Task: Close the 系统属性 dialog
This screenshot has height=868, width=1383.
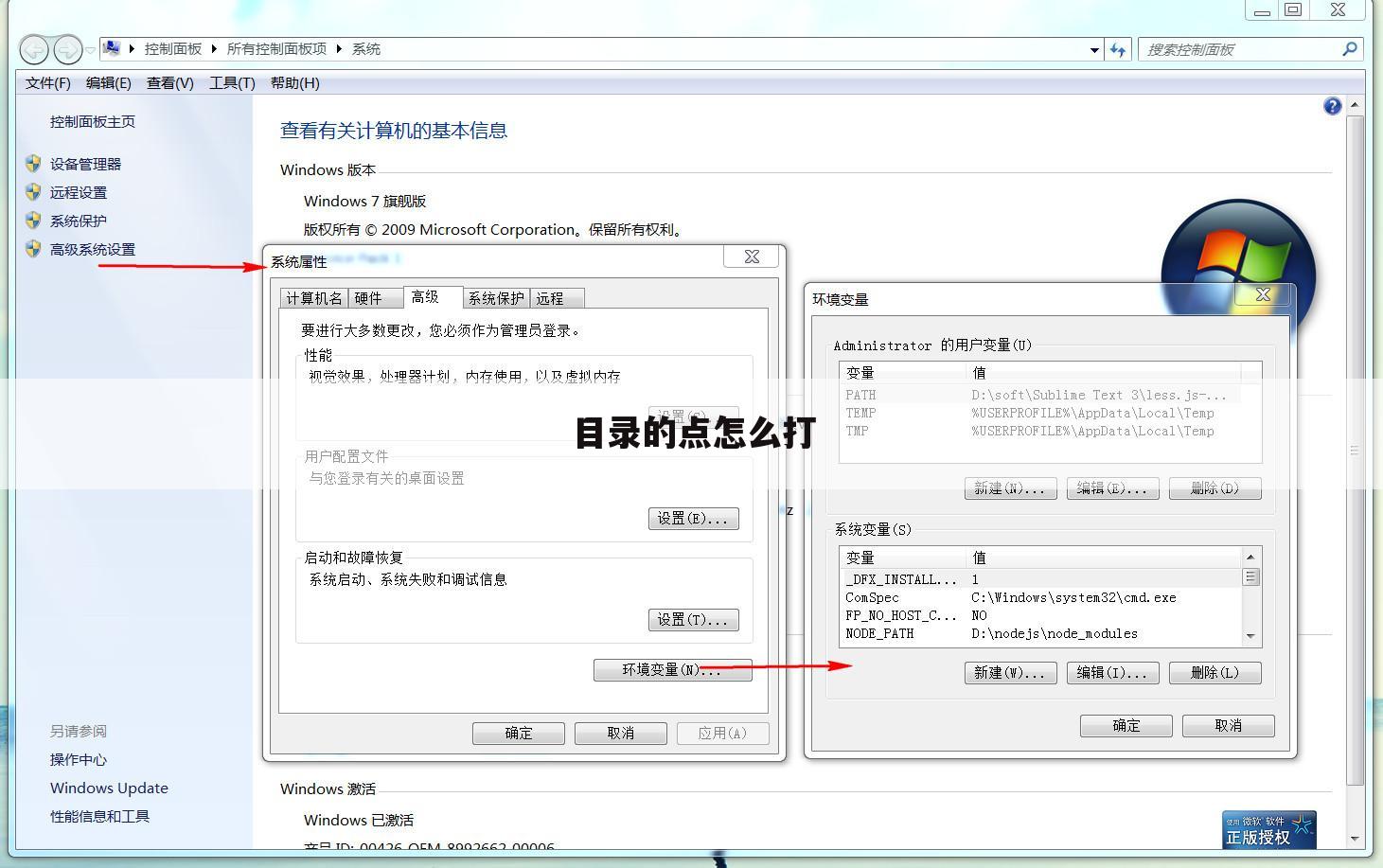Action: [x=752, y=257]
